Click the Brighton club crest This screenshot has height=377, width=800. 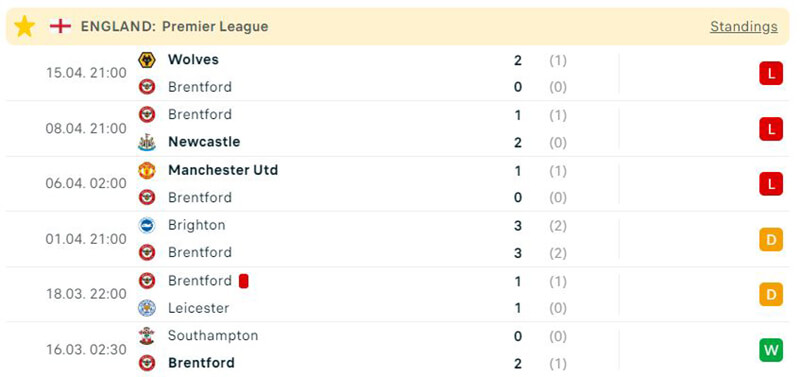(x=147, y=225)
